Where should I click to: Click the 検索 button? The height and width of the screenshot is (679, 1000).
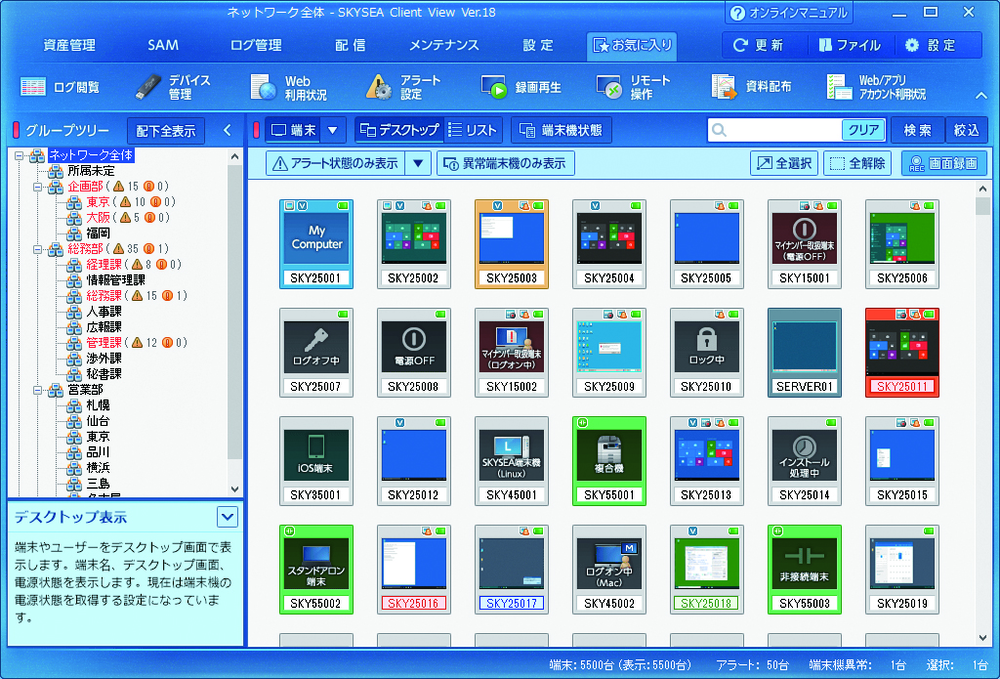[x=918, y=130]
